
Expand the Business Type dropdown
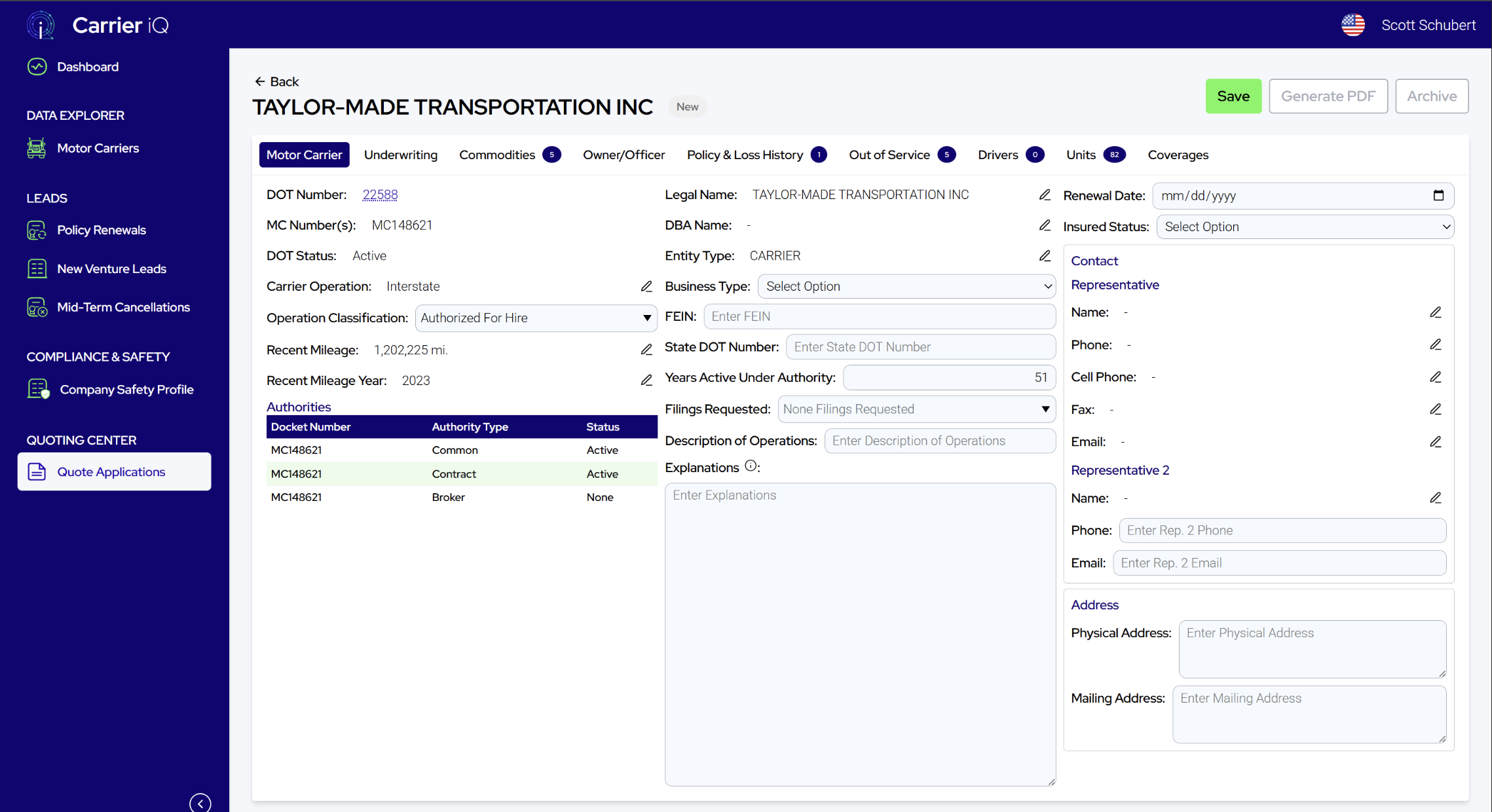click(x=906, y=287)
